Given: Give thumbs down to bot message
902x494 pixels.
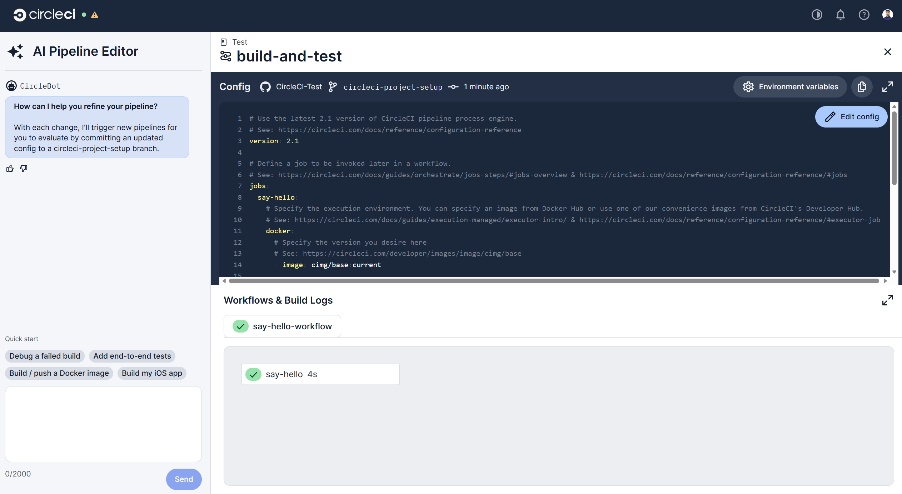Looking at the screenshot, I should [x=24, y=169].
